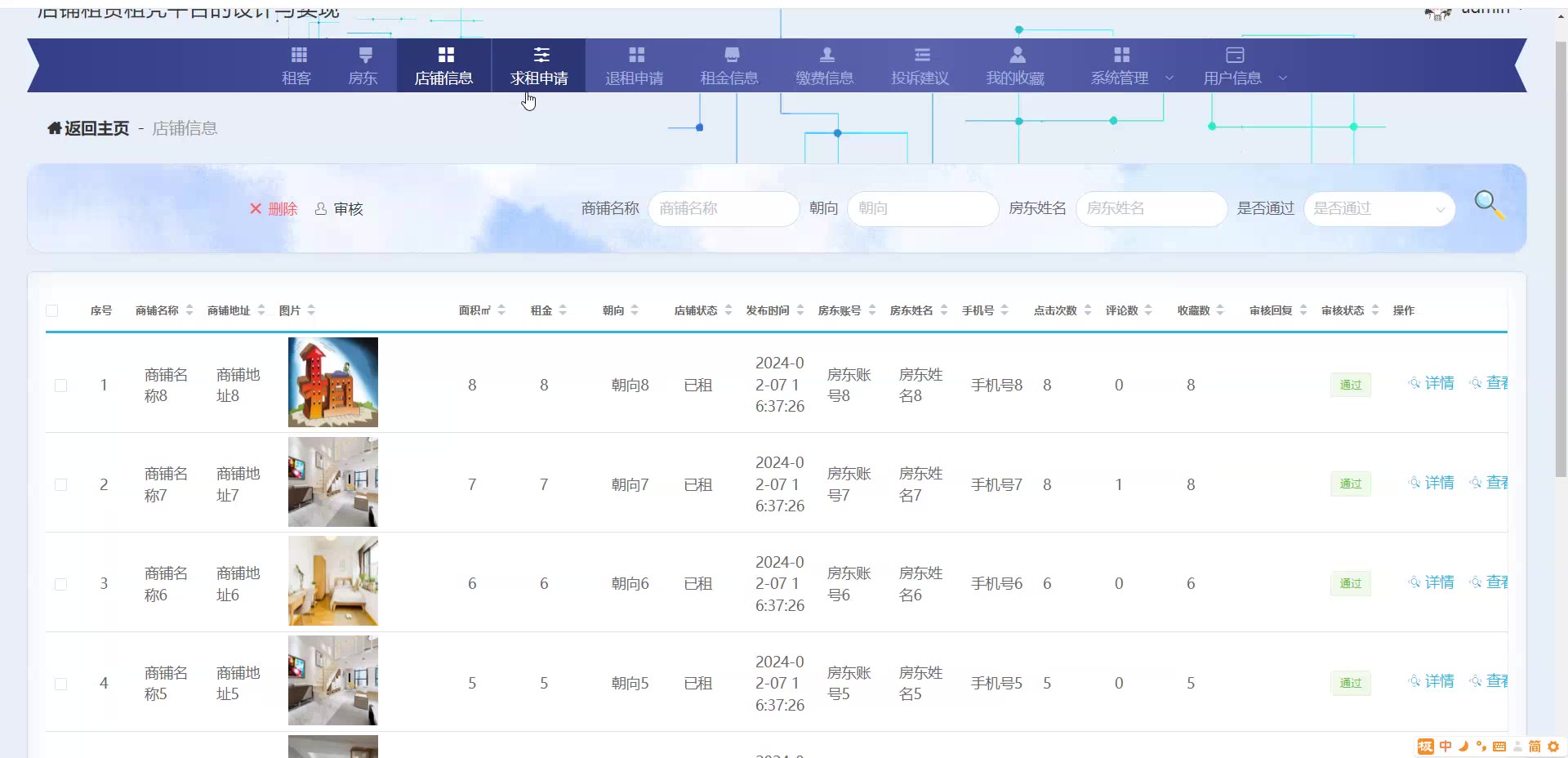Click the magnifier search icon

(x=1489, y=204)
